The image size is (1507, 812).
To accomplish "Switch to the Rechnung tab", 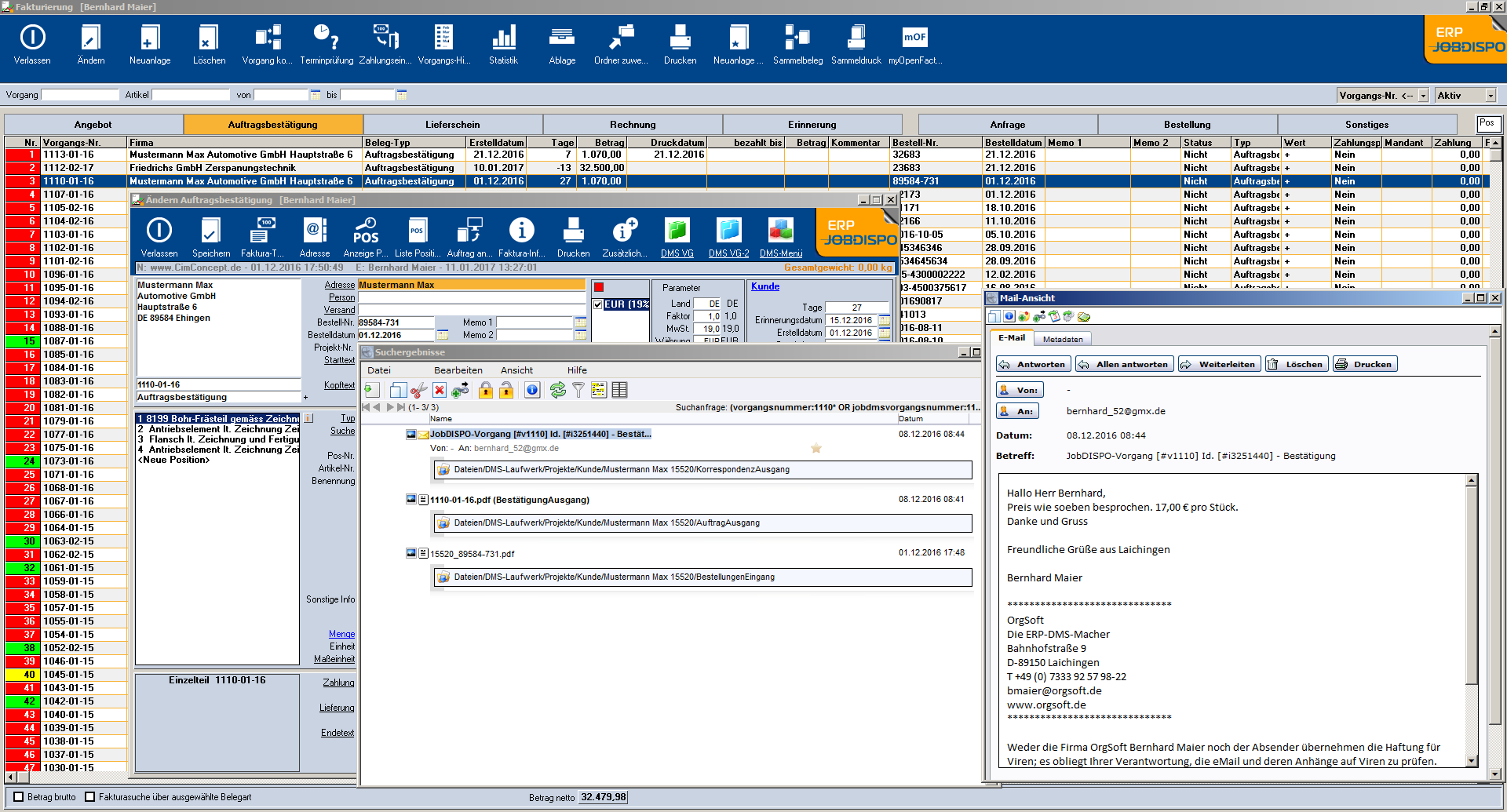I will click(633, 124).
